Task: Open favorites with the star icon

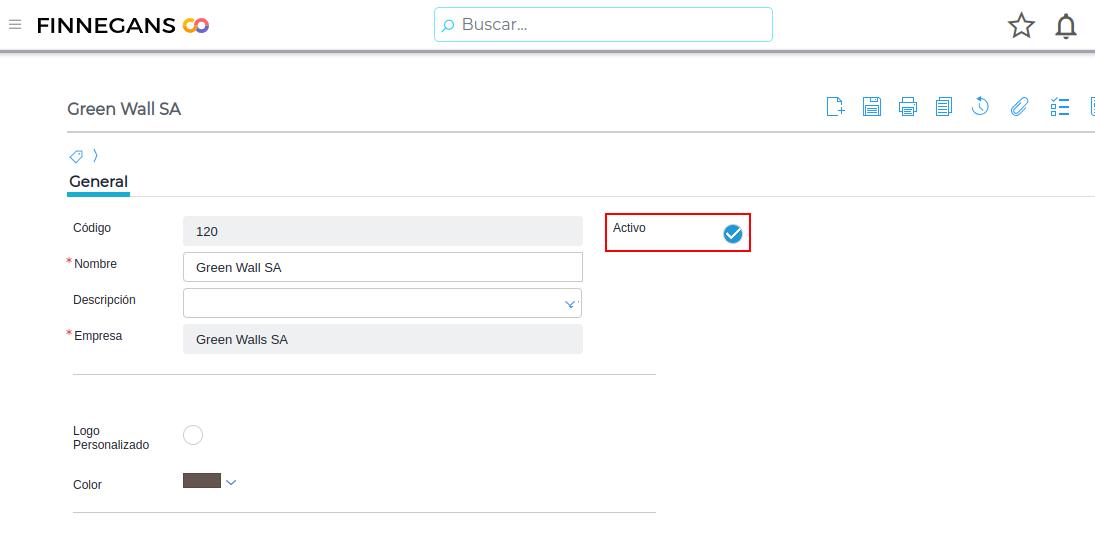Action: [1021, 26]
